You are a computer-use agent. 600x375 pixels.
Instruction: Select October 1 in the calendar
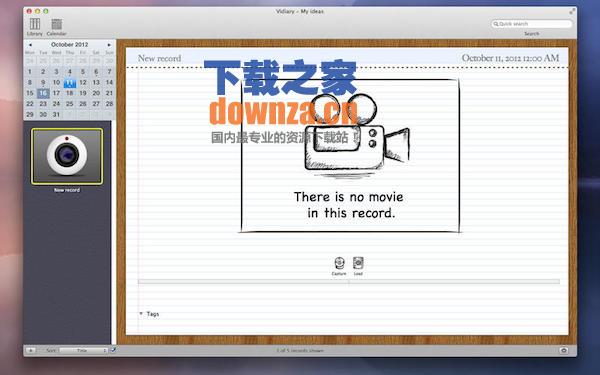30,72
